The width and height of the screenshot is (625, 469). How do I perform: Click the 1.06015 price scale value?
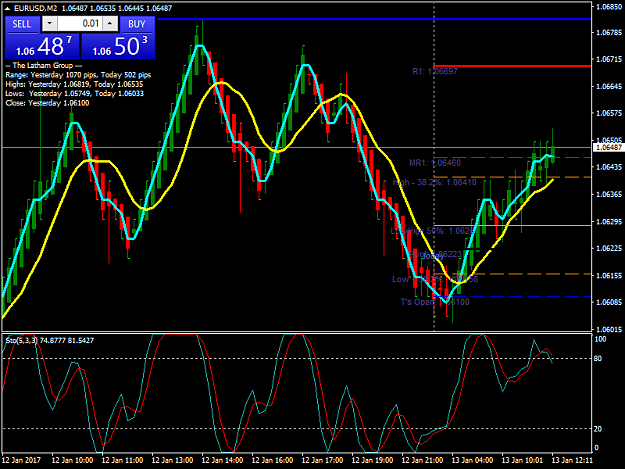pyautogui.click(x=609, y=330)
